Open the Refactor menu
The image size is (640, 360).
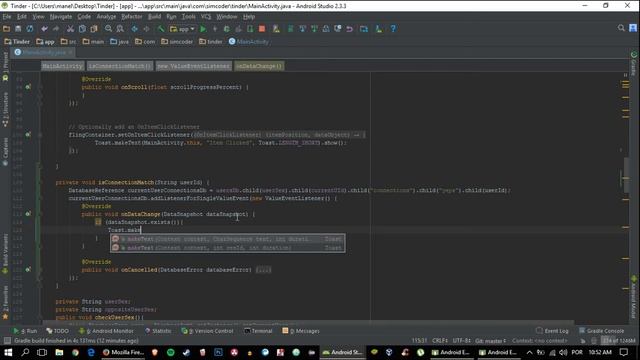pyautogui.click(x=131, y=17)
